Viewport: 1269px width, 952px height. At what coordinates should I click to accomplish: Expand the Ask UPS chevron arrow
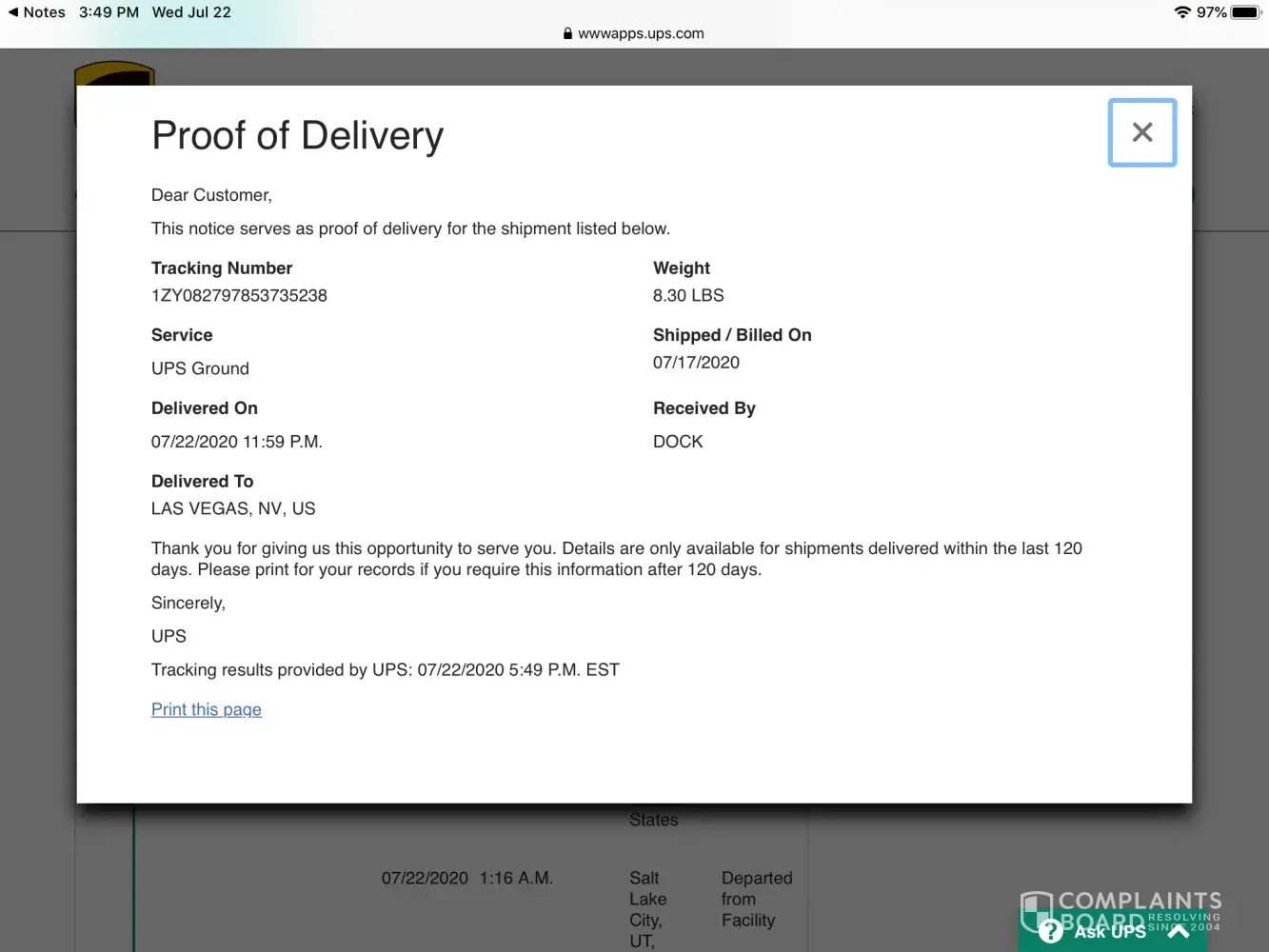(x=1179, y=931)
